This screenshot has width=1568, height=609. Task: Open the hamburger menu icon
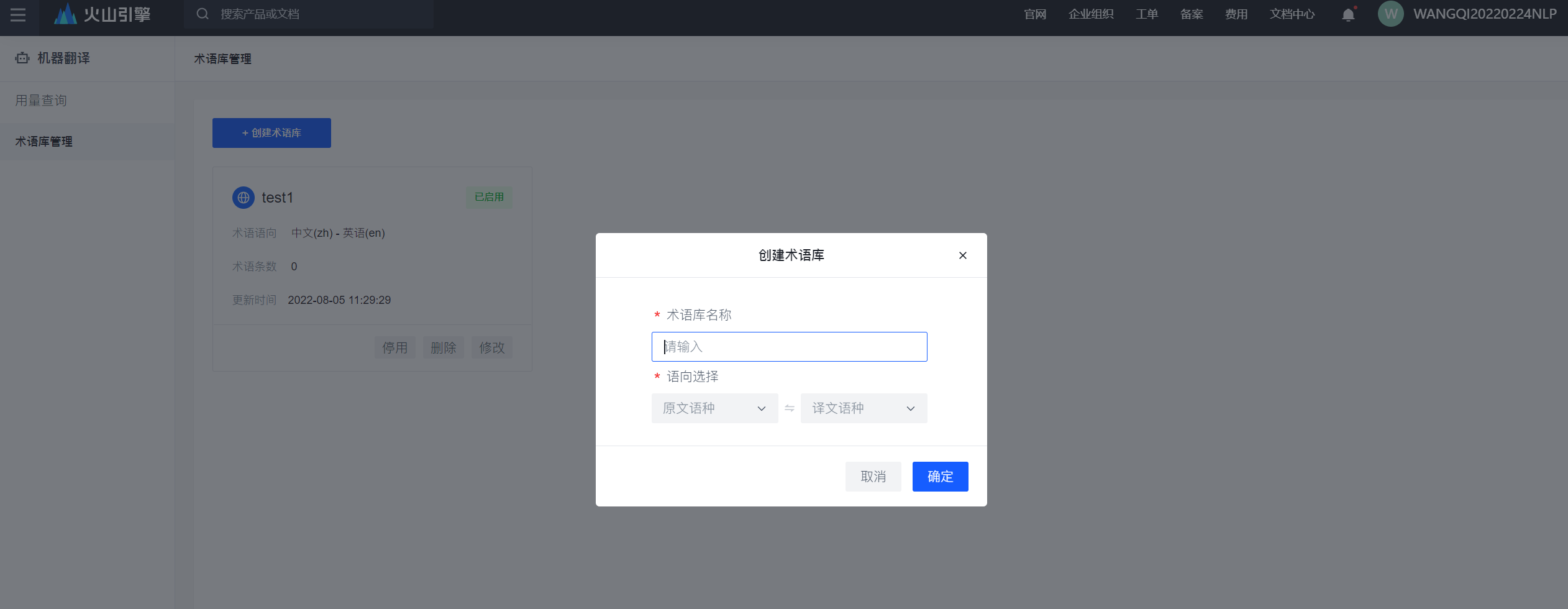click(18, 14)
